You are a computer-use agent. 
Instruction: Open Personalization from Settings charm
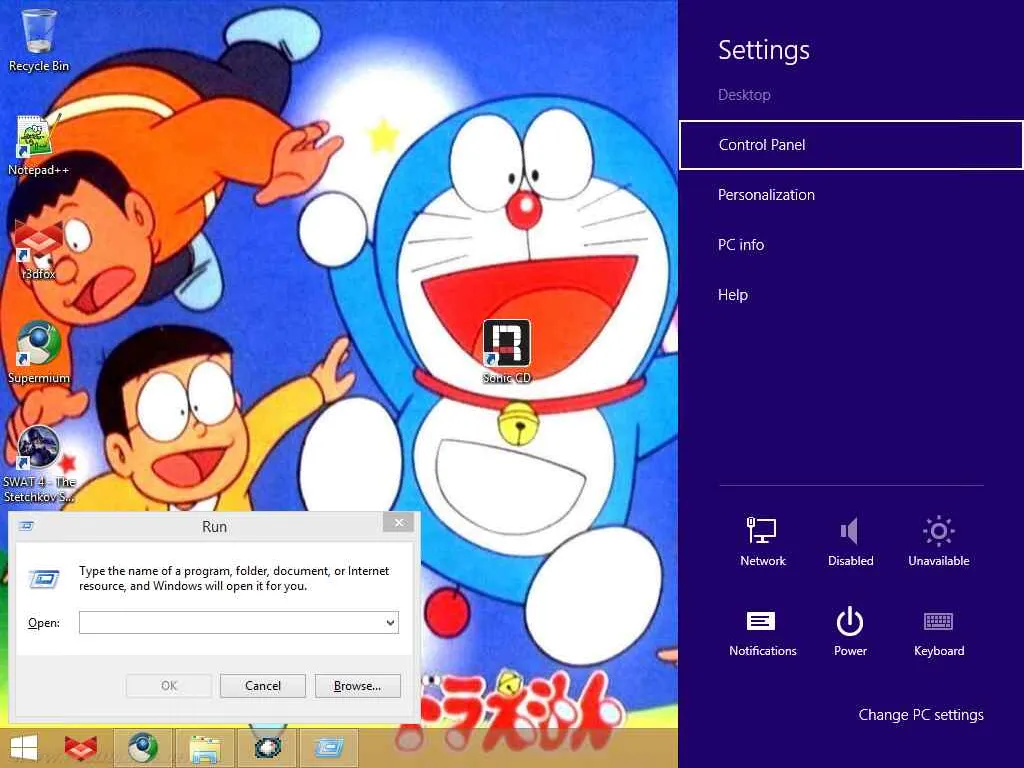tap(766, 195)
